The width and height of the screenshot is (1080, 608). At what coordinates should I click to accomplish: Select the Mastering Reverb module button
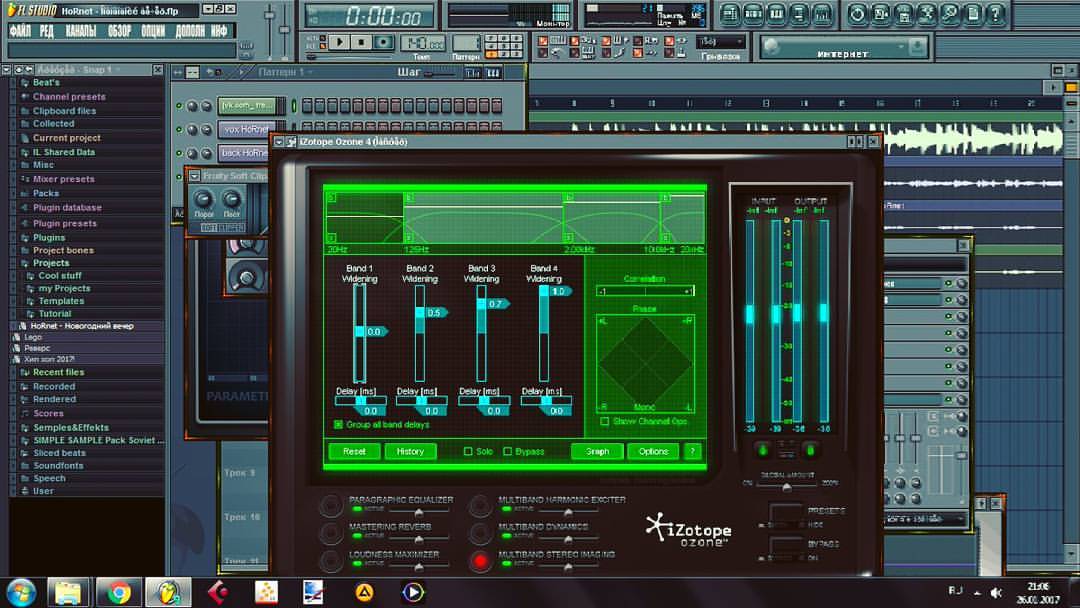(331, 532)
